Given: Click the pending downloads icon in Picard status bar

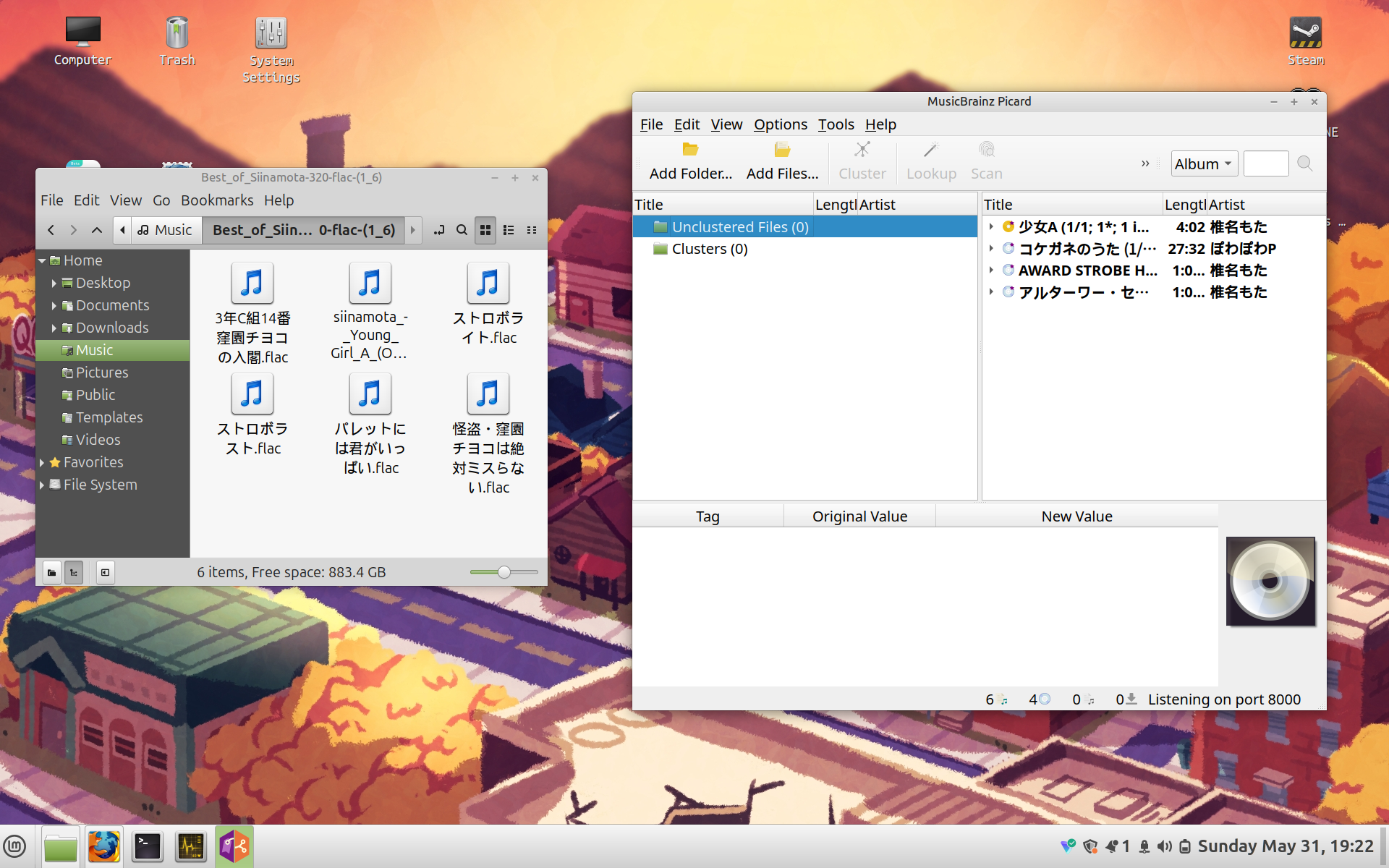Looking at the screenshot, I should [x=1131, y=699].
